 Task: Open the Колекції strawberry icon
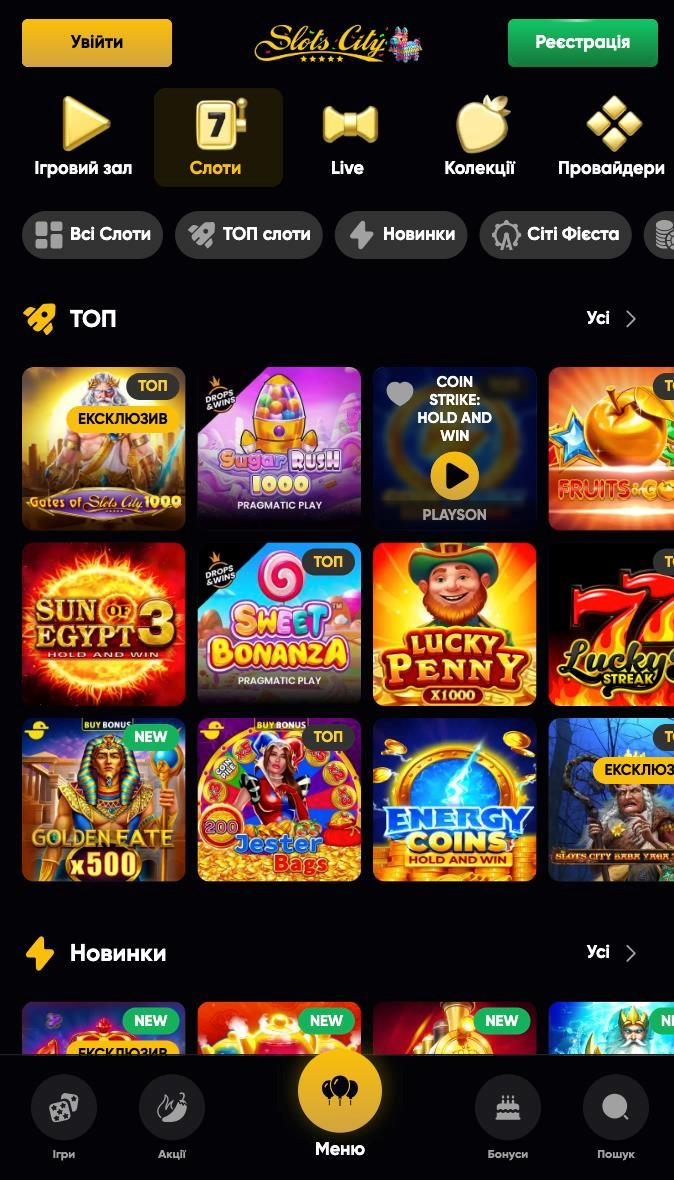click(x=482, y=123)
